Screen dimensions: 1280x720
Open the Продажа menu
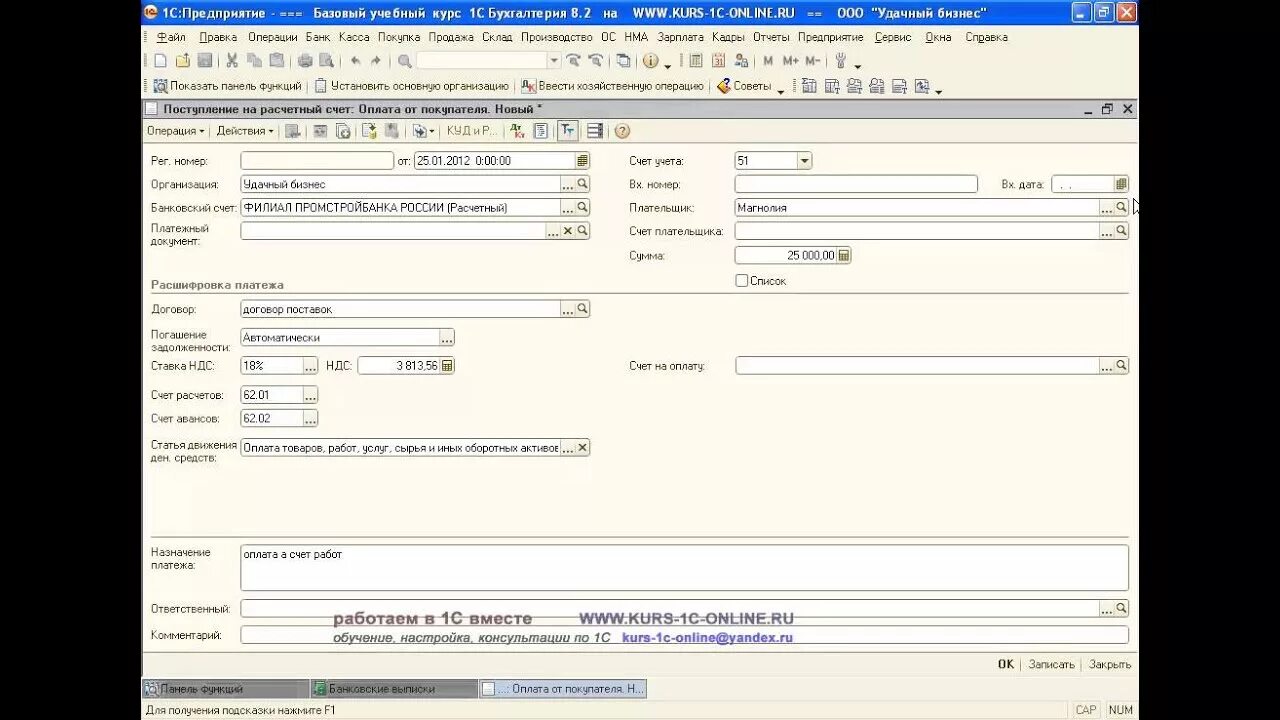(x=451, y=37)
